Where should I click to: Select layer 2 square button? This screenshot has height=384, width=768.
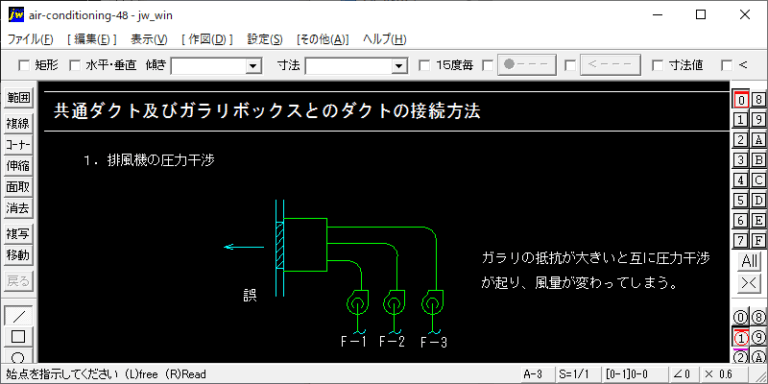click(x=741, y=140)
